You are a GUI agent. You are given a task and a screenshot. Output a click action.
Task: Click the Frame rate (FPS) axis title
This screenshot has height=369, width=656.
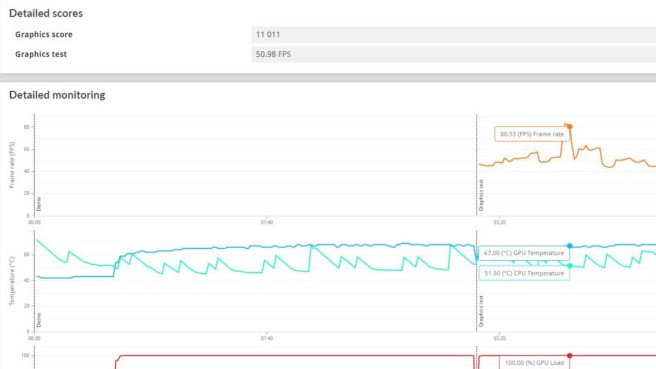(12, 165)
